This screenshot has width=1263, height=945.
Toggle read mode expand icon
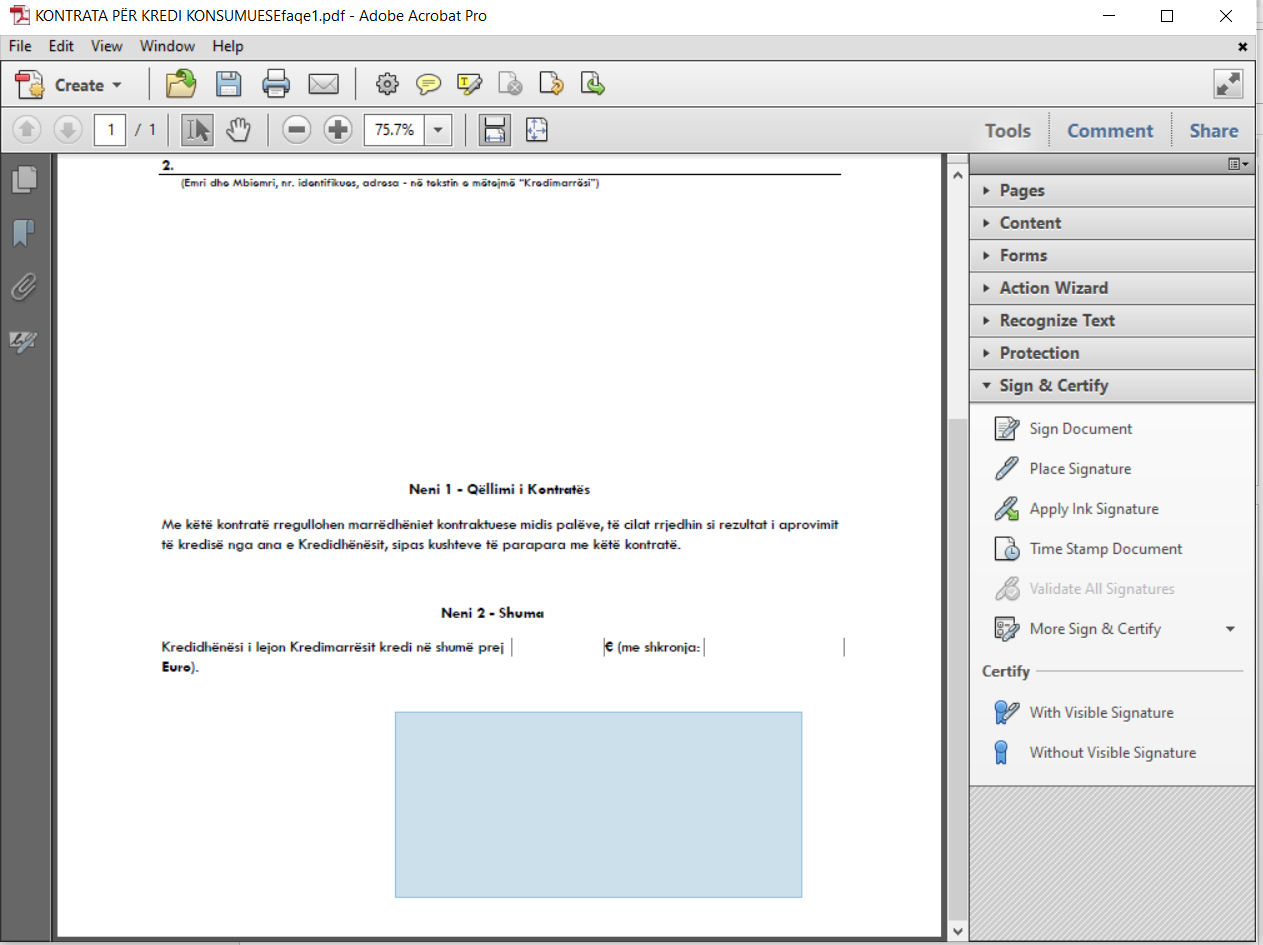1228,84
